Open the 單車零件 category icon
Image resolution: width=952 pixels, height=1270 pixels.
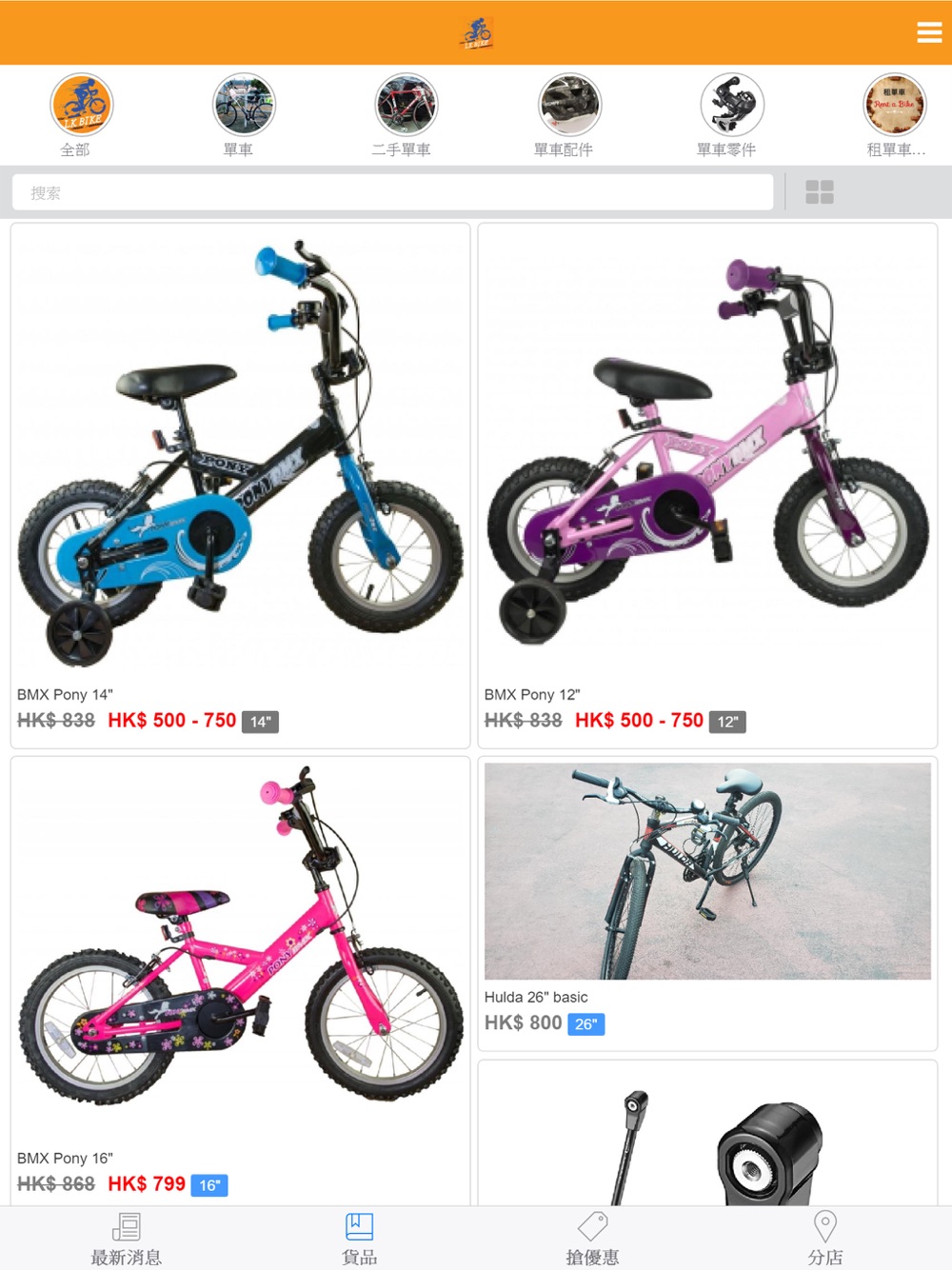732,105
